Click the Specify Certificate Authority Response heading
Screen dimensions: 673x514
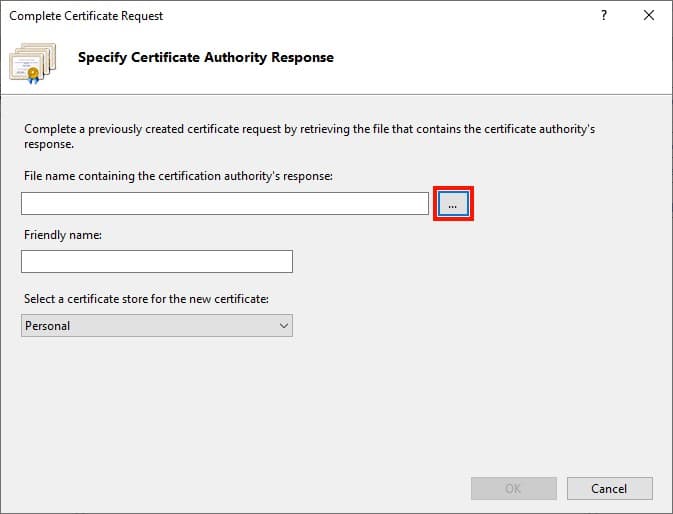click(x=206, y=57)
